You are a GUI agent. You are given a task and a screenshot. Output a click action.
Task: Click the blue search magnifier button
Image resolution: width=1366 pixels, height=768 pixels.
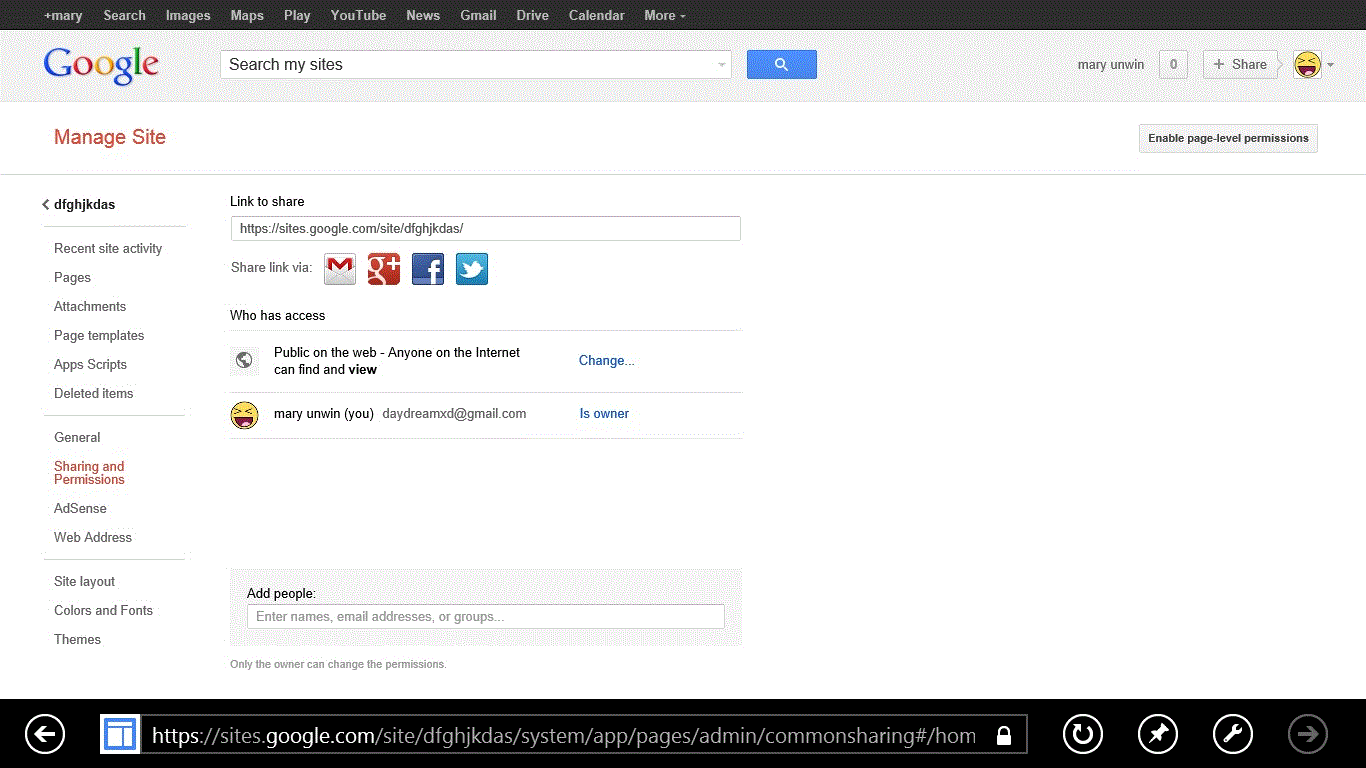coord(782,64)
